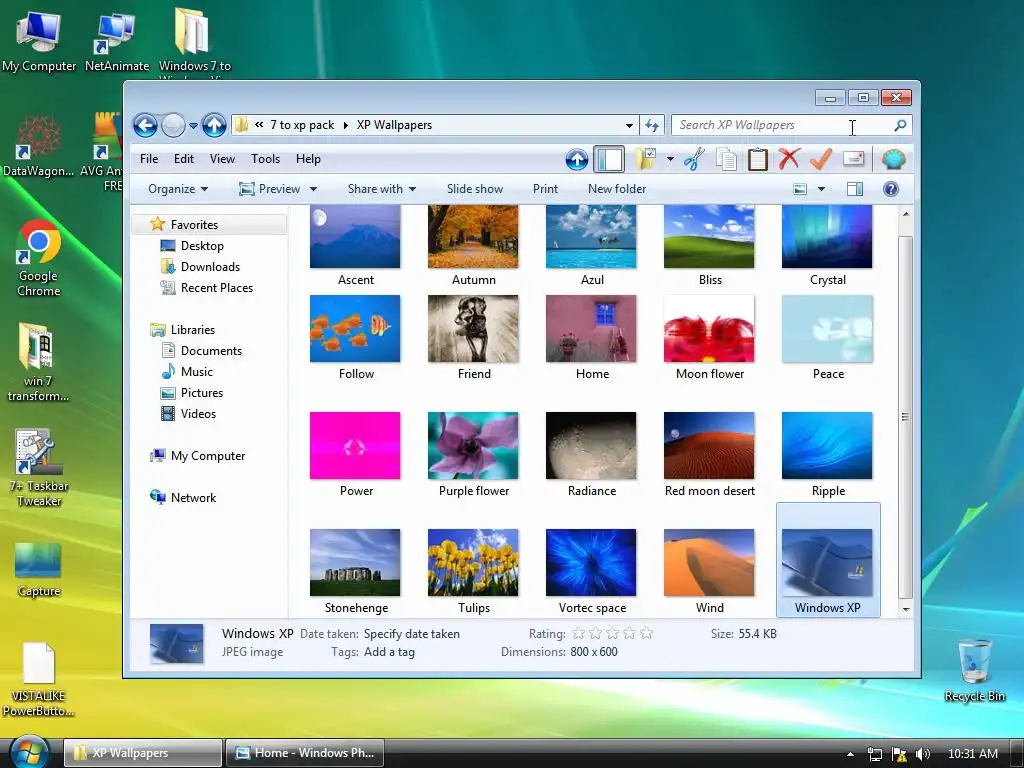The height and width of the screenshot is (768, 1024).
Task: Select Pictures under Libraries
Action: coord(201,393)
